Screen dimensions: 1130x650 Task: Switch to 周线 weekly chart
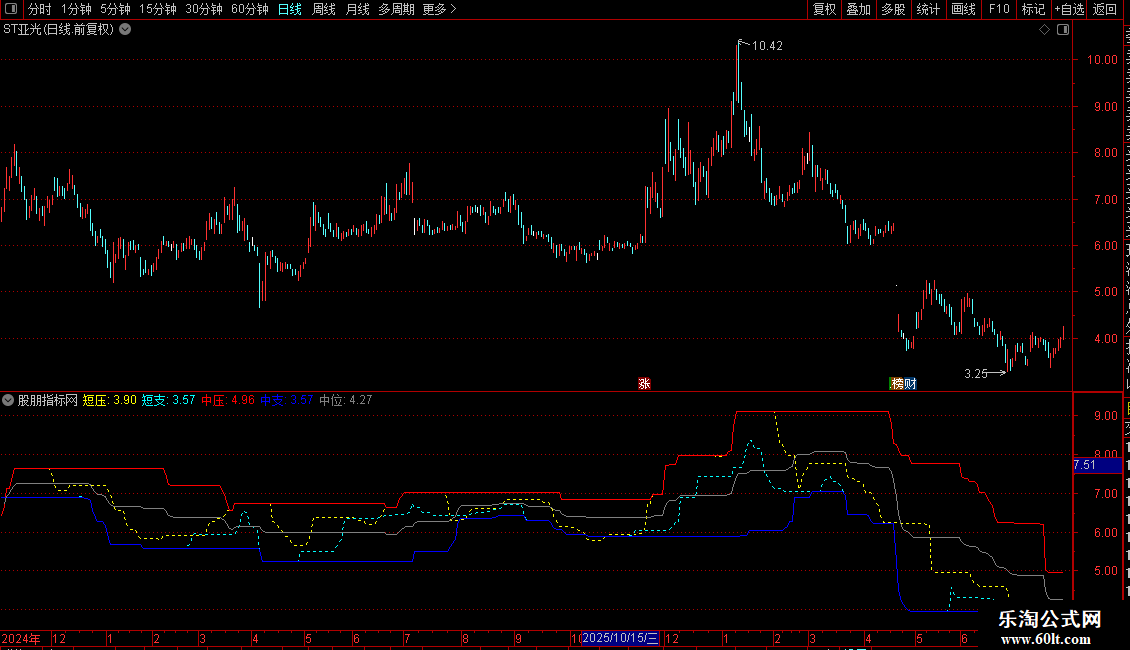tap(324, 9)
